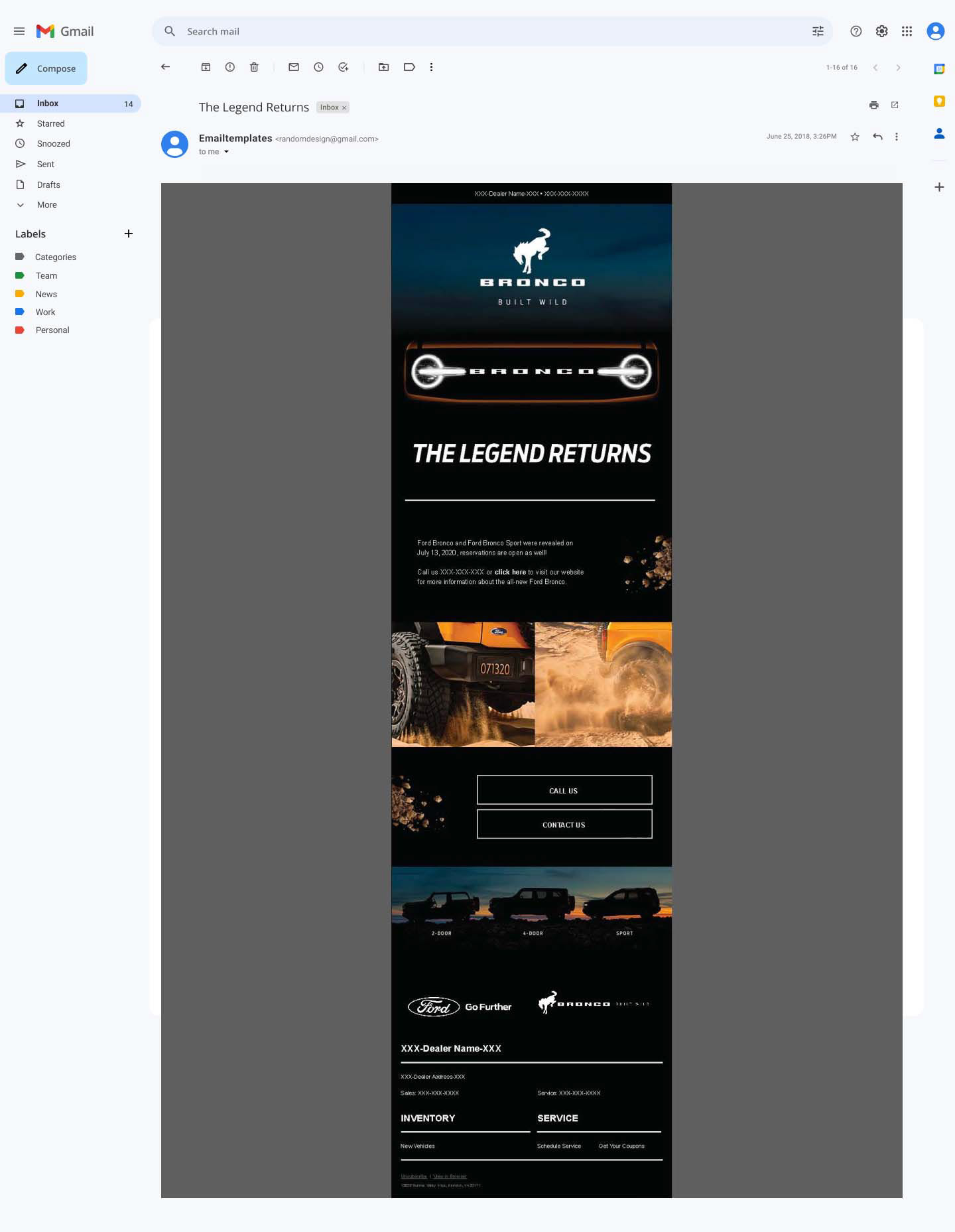Click the New Vehicles link
The image size is (955, 1232).
tap(418, 1146)
